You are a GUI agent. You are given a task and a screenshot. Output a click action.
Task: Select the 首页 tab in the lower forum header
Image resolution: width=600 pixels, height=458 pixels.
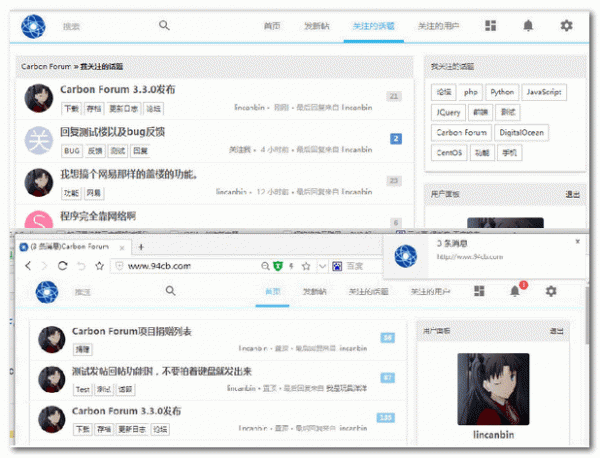click(272, 292)
